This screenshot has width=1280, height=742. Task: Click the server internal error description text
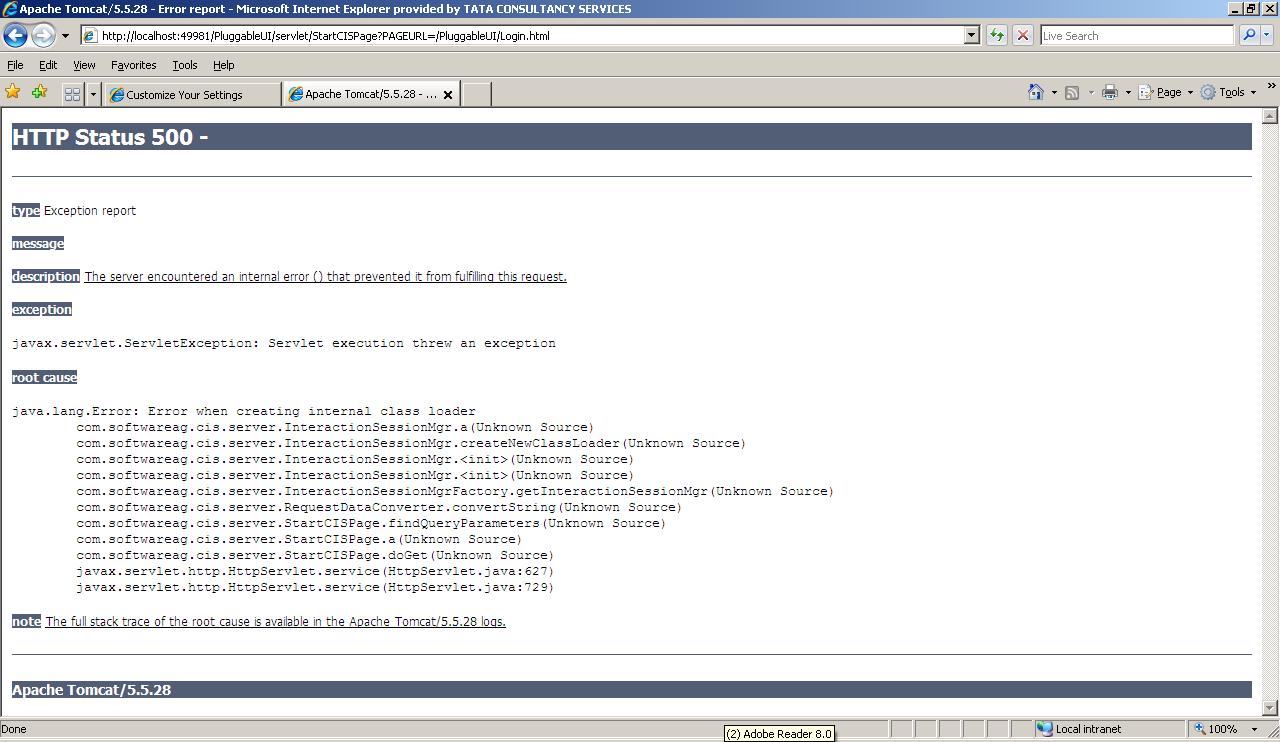point(325,277)
